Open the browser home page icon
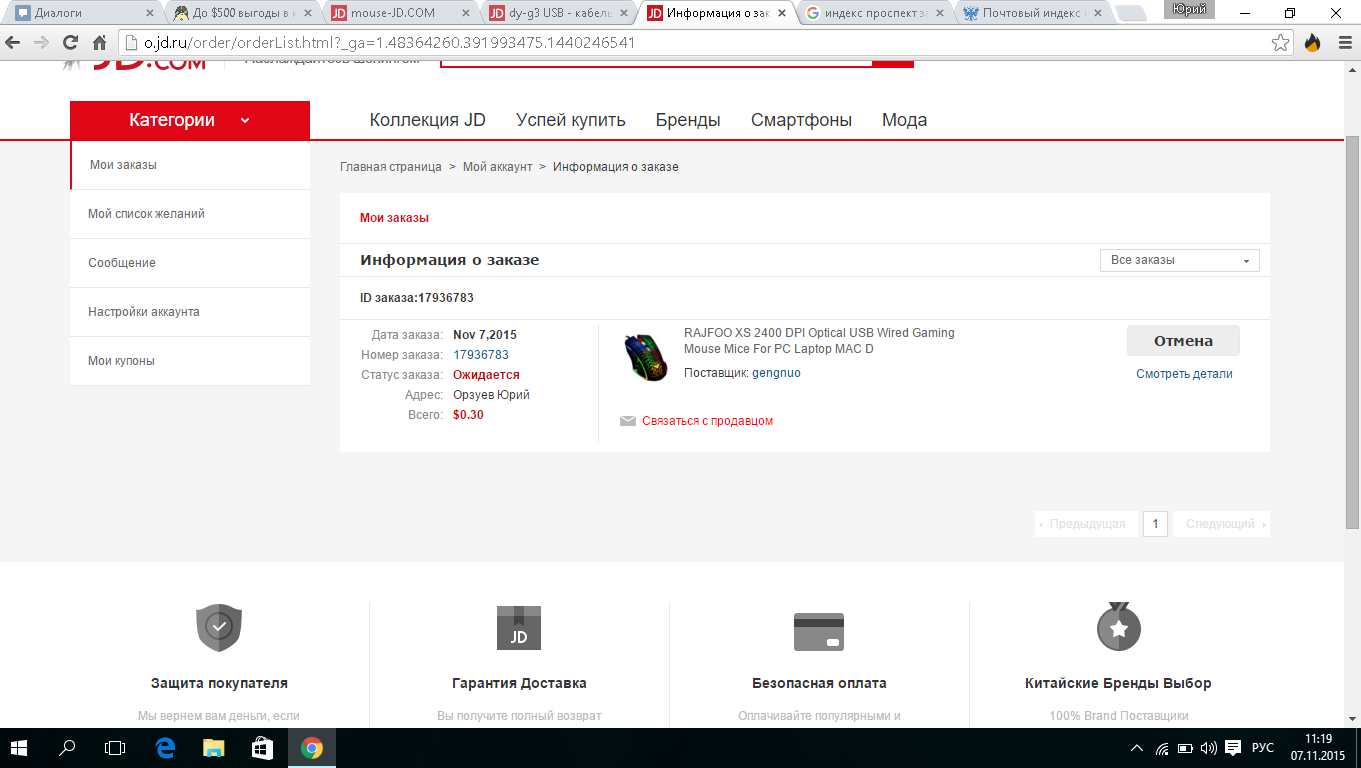The width and height of the screenshot is (1361, 768). 99,43
